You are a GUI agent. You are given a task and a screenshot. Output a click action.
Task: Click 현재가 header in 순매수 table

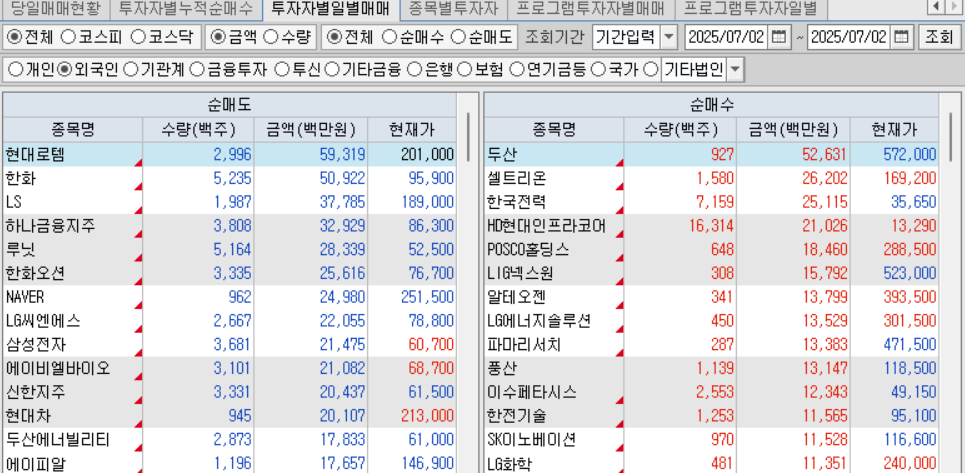895,130
